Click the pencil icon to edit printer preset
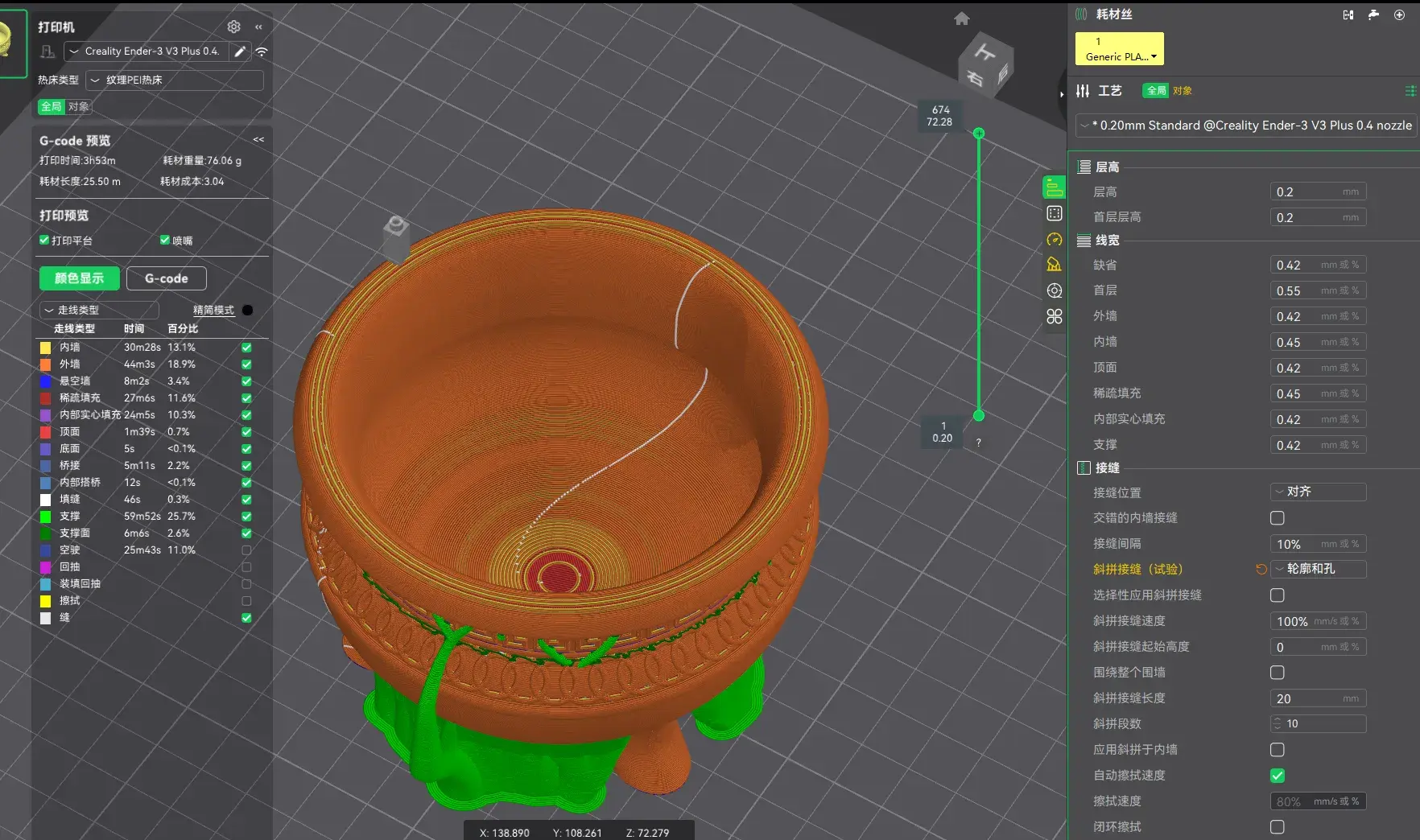Viewport: 1420px width, 840px height. (x=239, y=51)
